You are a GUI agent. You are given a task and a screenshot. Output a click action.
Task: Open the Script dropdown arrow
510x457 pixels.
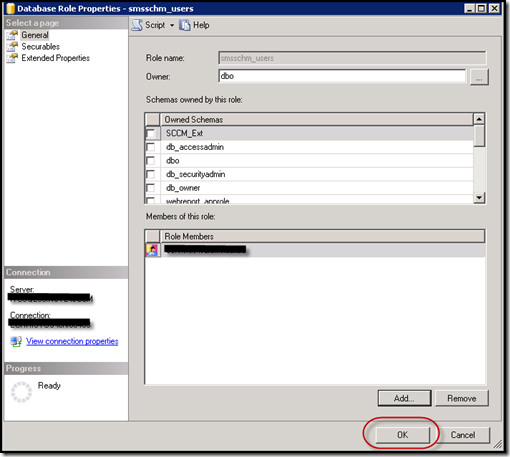pyautogui.click(x=172, y=25)
